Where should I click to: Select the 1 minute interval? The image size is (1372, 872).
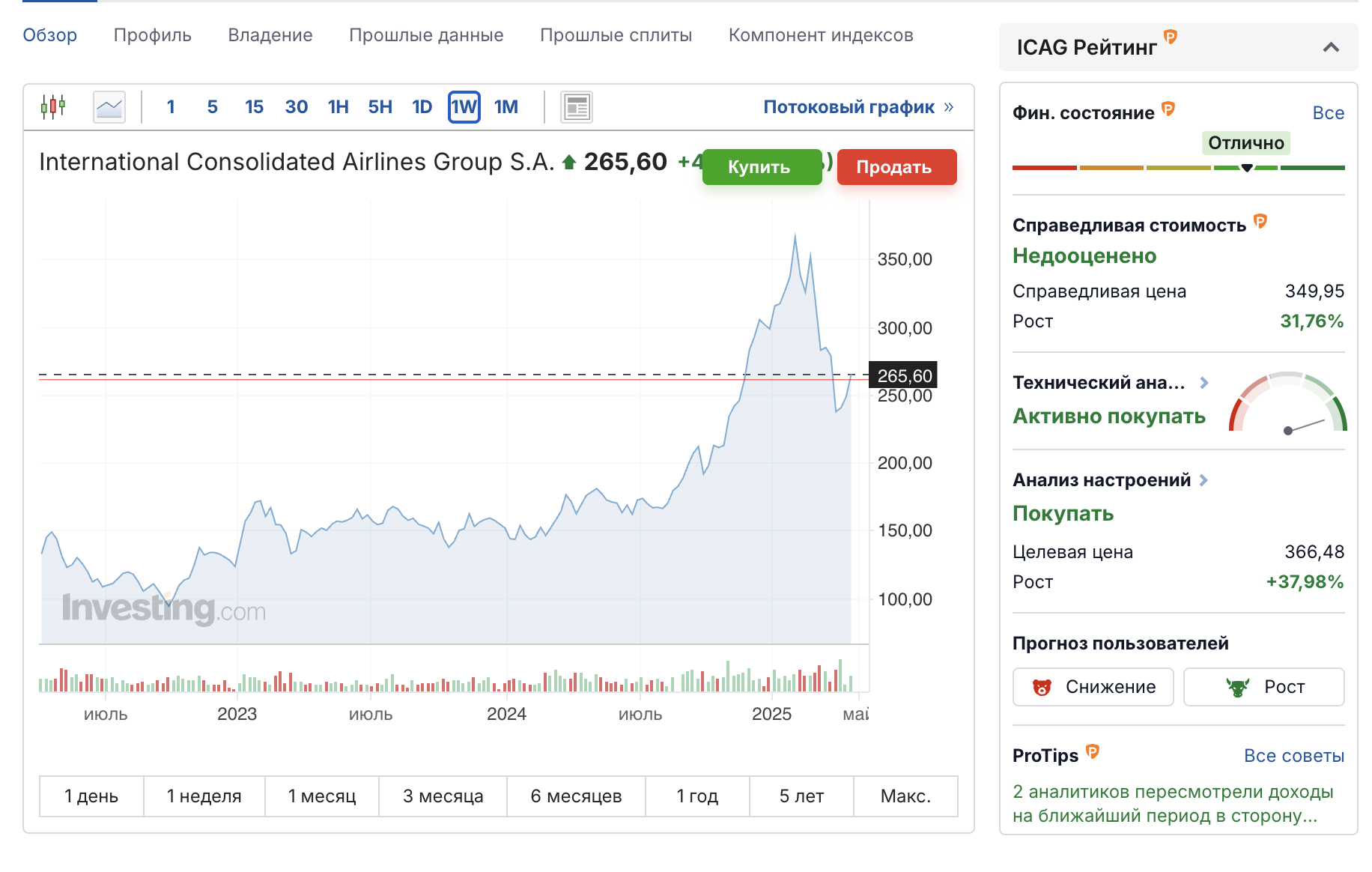pos(171,107)
